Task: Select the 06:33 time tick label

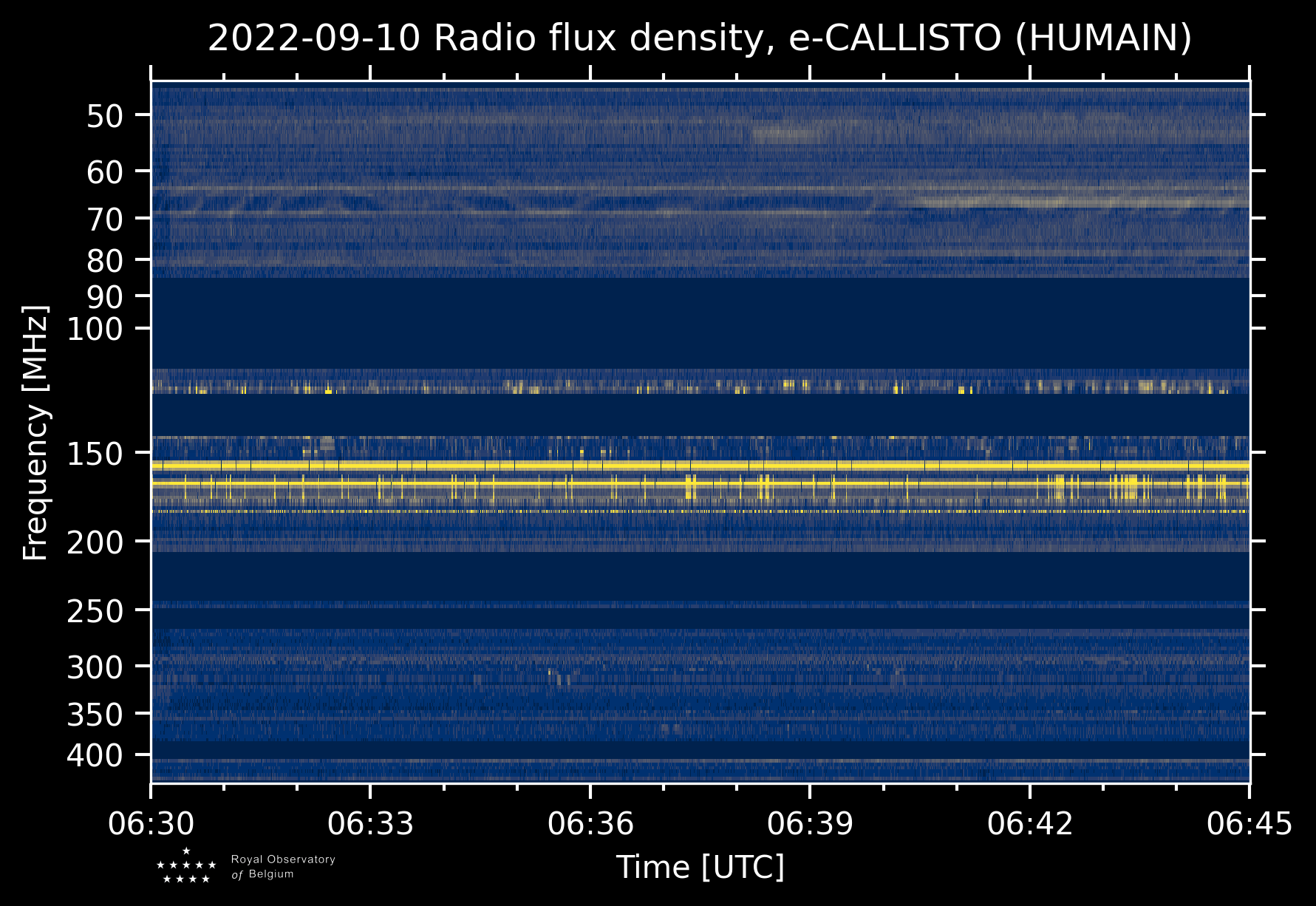Action: (x=370, y=823)
